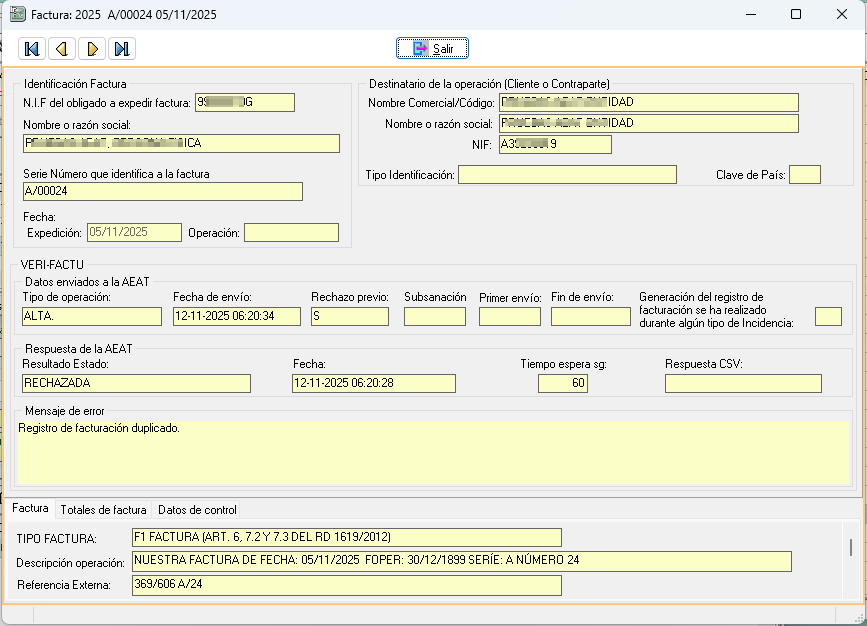Go to the previous invoice record
The width and height of the screenshot is (867, 626).
[62, 49]
